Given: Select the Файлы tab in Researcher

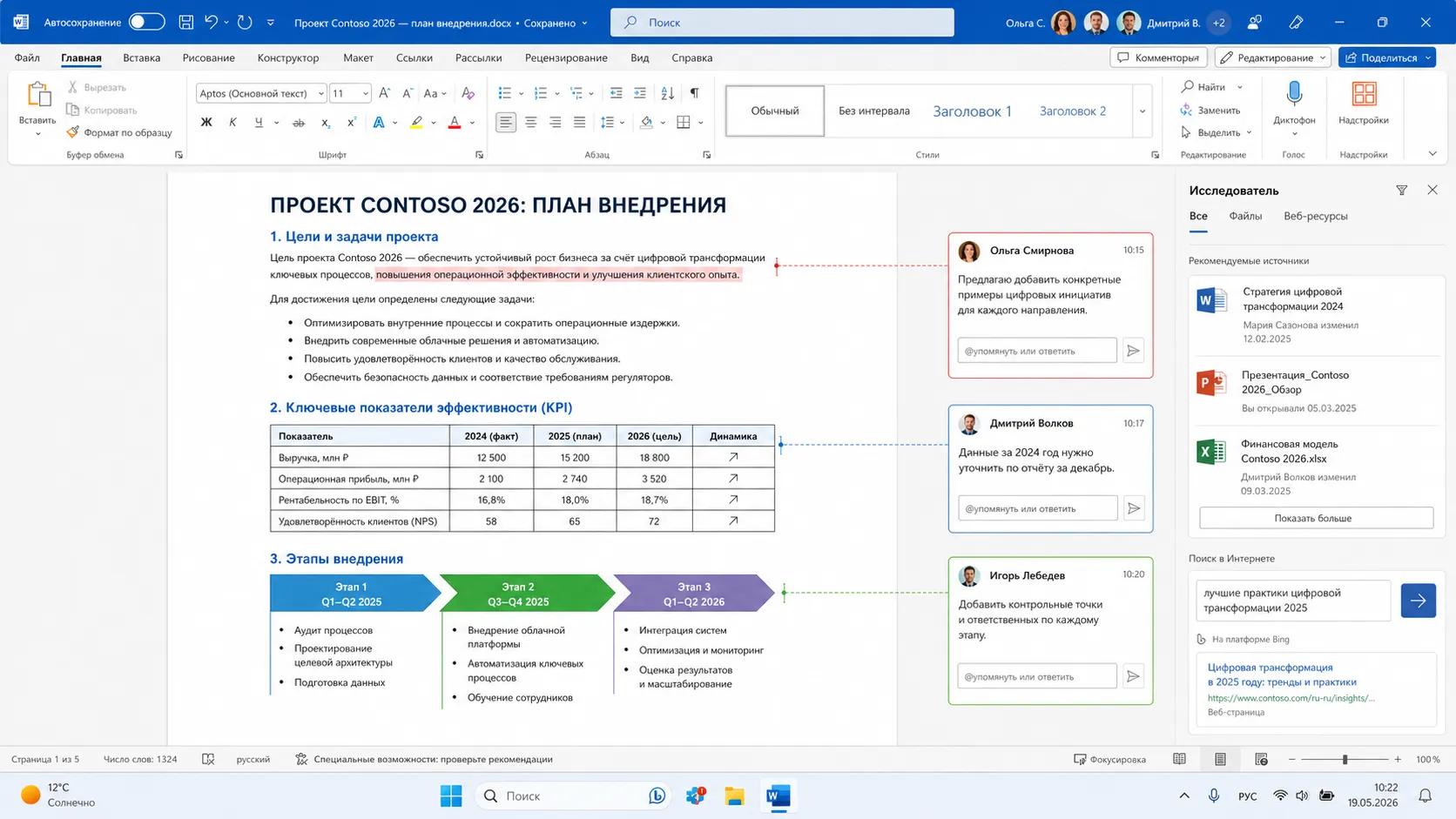Looking at the screenshot, I should point(1245,216).
